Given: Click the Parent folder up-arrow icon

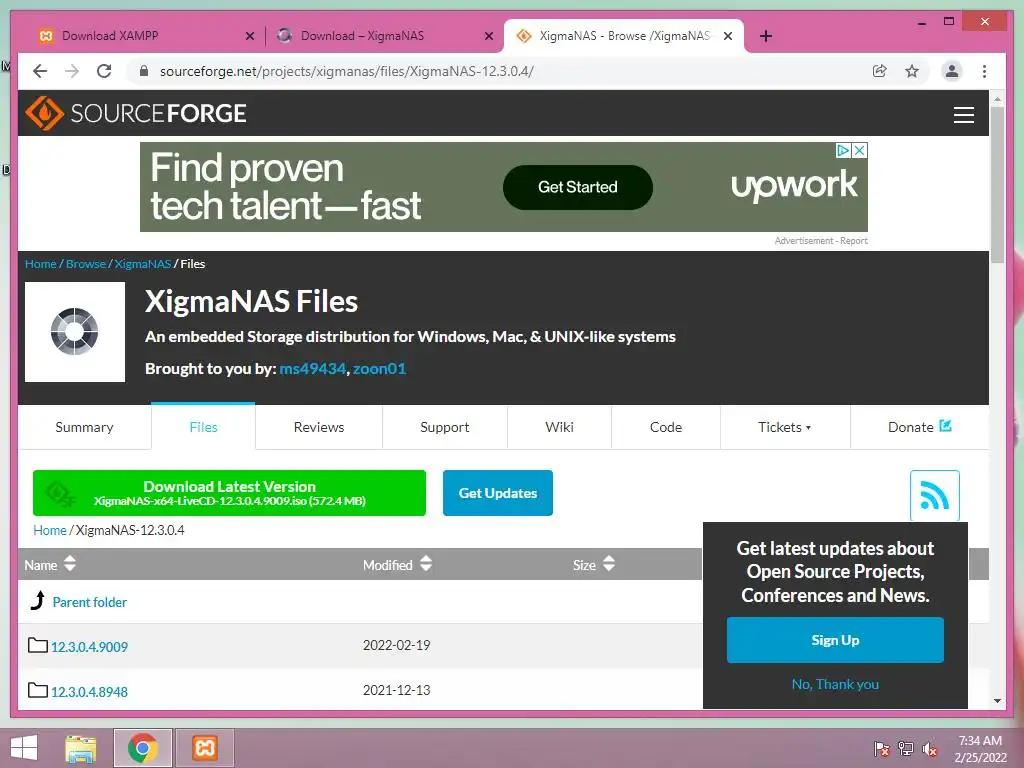Looking at the screenshot, I should pos(38,601).
